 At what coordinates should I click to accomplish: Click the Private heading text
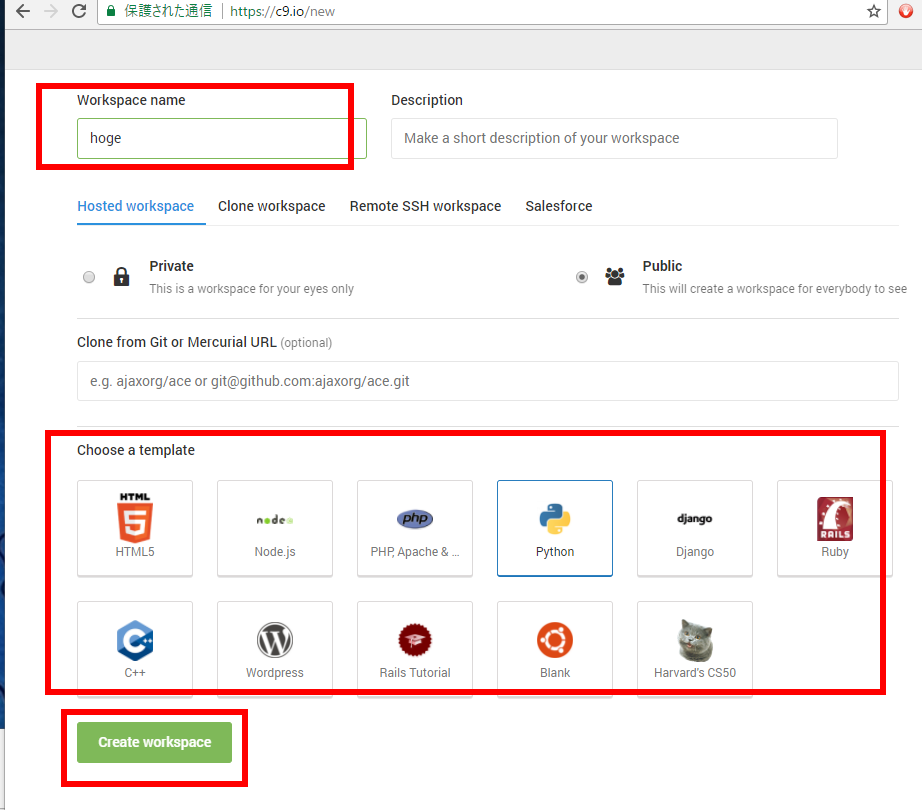point(171,266)
